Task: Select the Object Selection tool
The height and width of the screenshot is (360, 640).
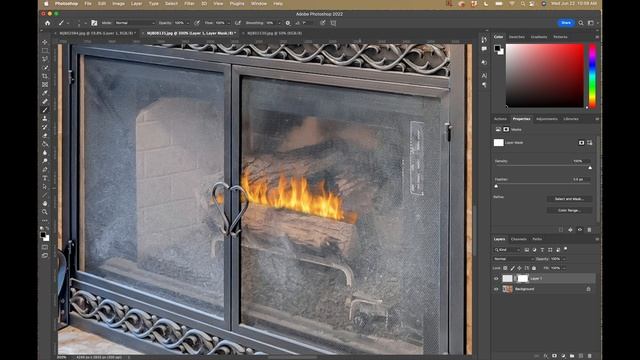Action: pos(45,68)
